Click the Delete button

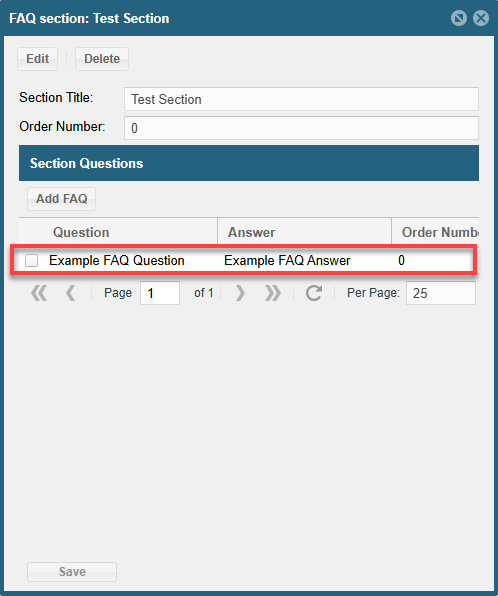pyautogui.click(x=102, y=59)
